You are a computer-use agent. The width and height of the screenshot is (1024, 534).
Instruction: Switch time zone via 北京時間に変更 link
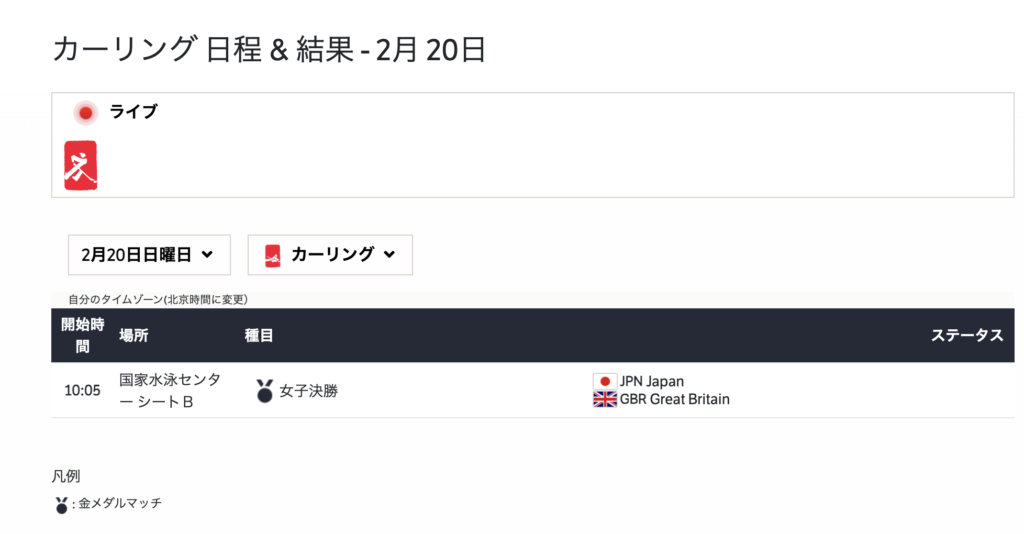[x=206, y=300]
